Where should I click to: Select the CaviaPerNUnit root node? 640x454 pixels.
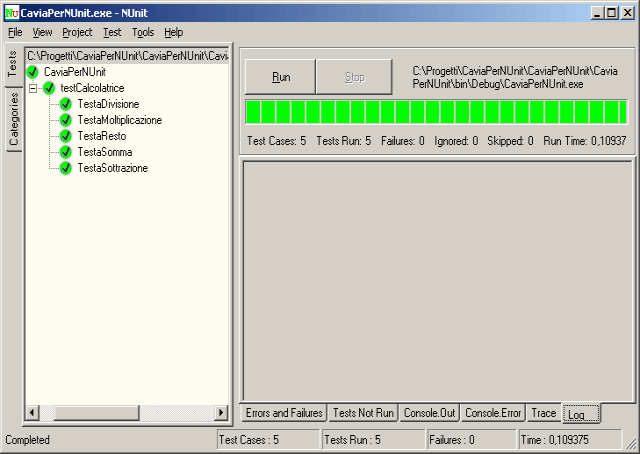point(75,72)
